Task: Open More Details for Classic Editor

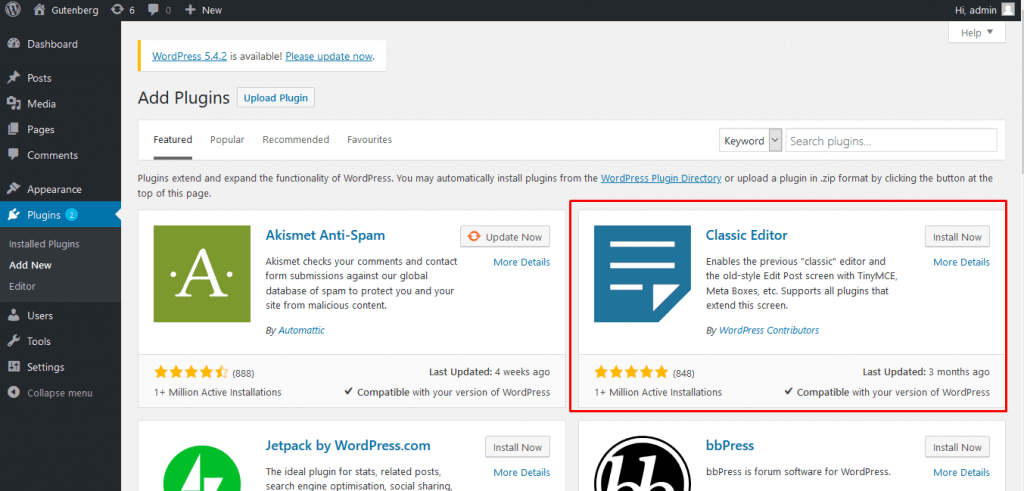Action: coord(961,262)
